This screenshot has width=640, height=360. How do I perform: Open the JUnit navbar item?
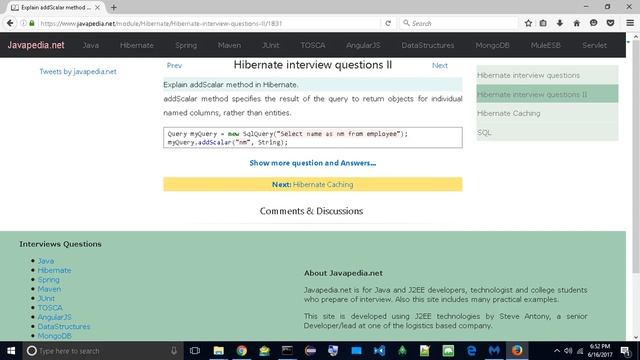pos(271,45)
